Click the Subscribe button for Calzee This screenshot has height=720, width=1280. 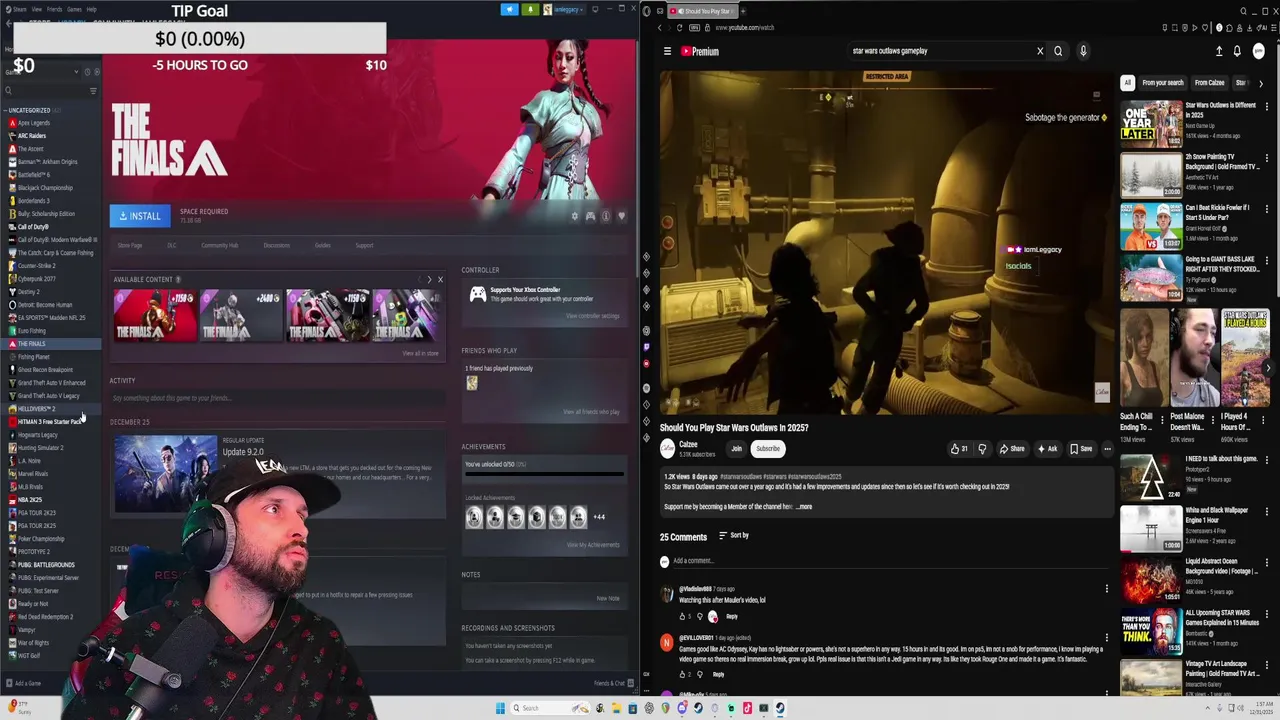(x=768, y=449)
